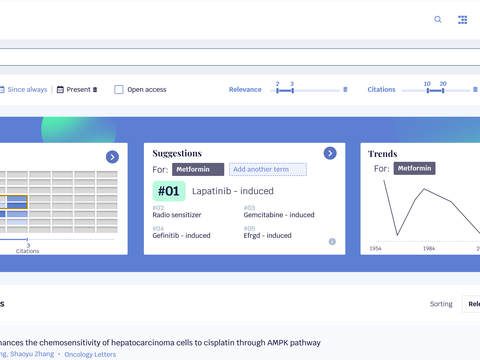Choose suggestion Radio sensitizer
Image resolution: width=480 pixels, height=360 pixels.
click(177, 215)
